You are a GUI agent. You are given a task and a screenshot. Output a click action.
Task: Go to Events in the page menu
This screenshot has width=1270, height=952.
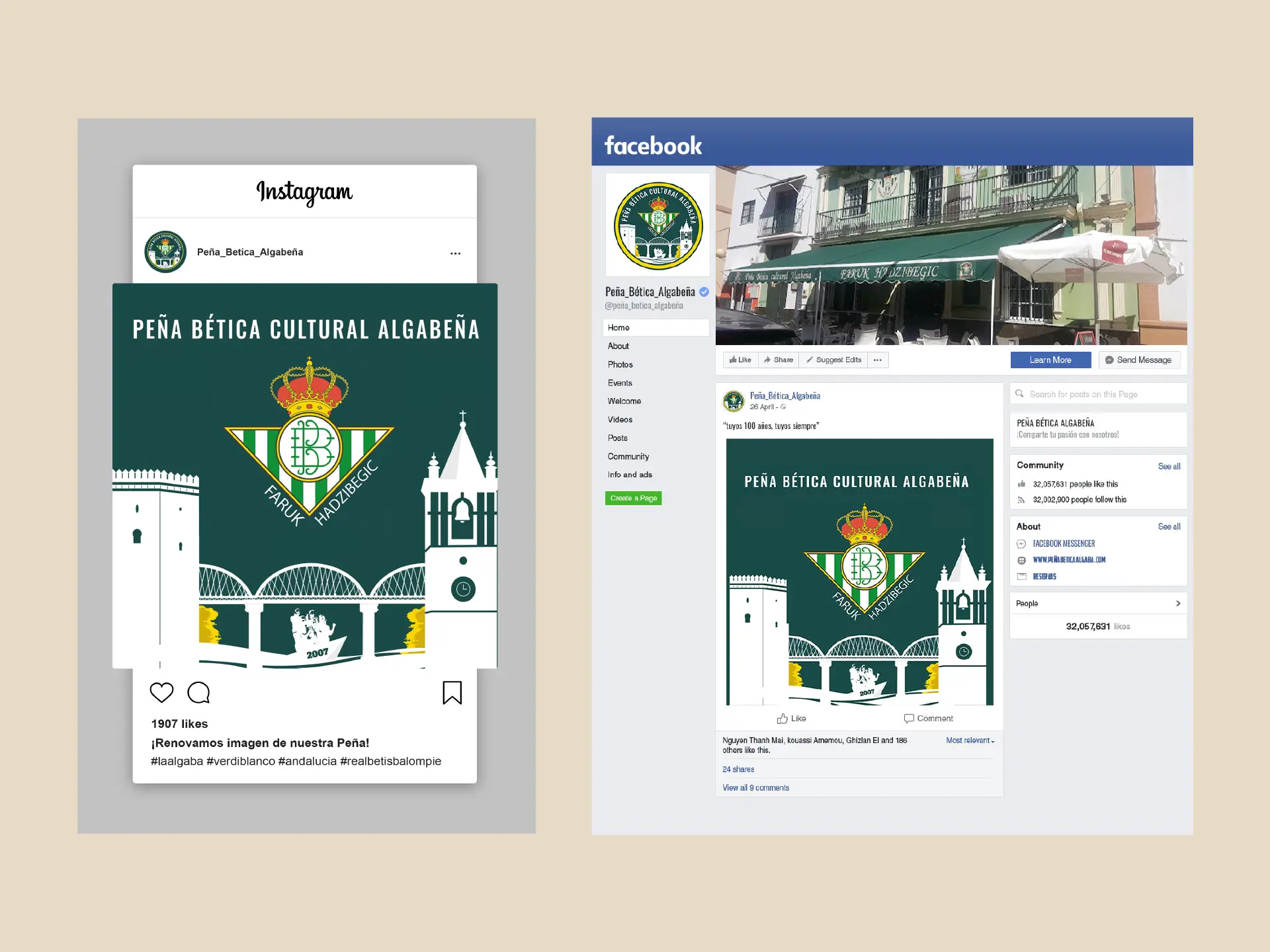pyautogui.click(x=620, y=383)
